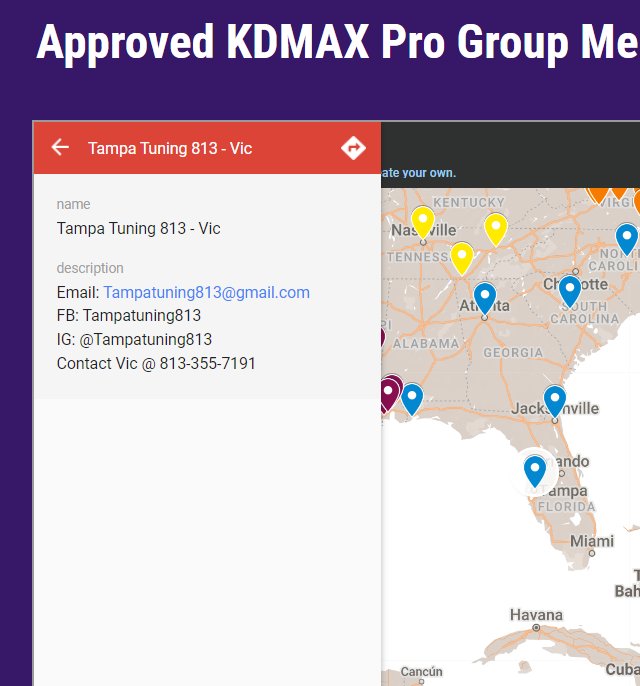The height and width of the screenshot is (686, 640).
Task: Open the Tampatuning813@gmail.com email link
Action: pyautogui.click(x=206, y=292)
